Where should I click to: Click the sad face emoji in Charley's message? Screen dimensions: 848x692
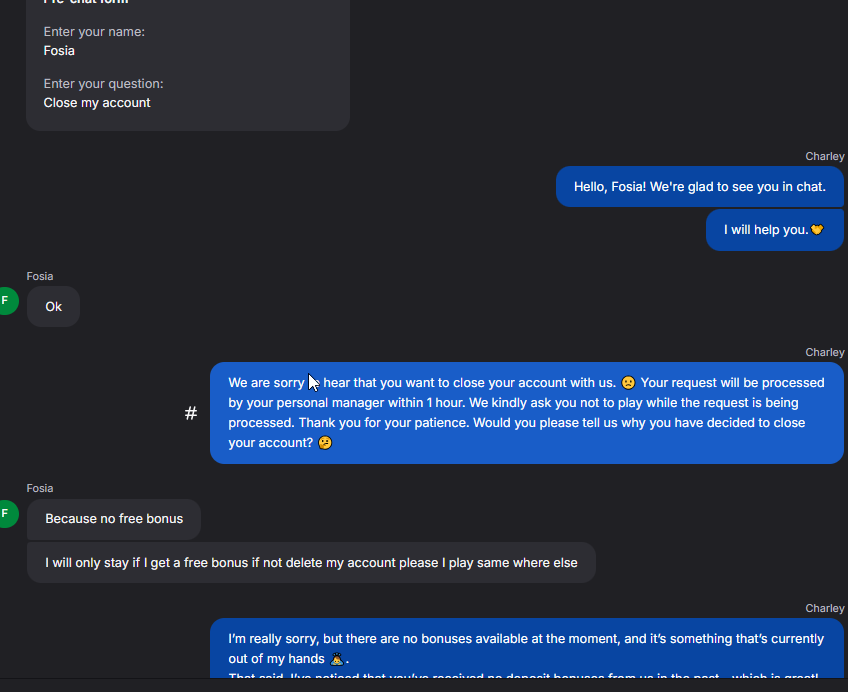[x=628, y=383]
